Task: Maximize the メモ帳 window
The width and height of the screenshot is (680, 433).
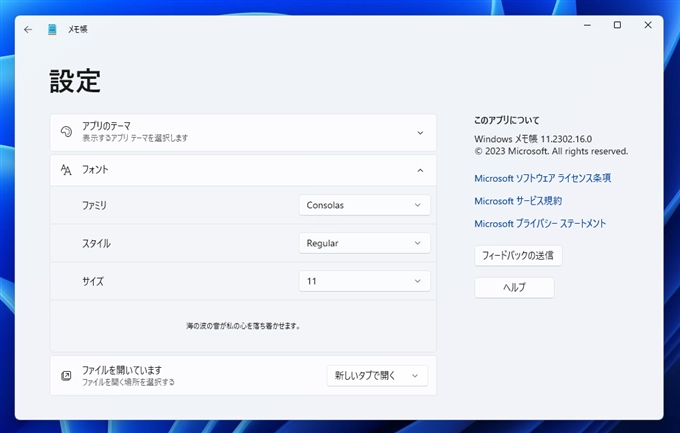Action: pyautogui.click(x=617, y=26)
